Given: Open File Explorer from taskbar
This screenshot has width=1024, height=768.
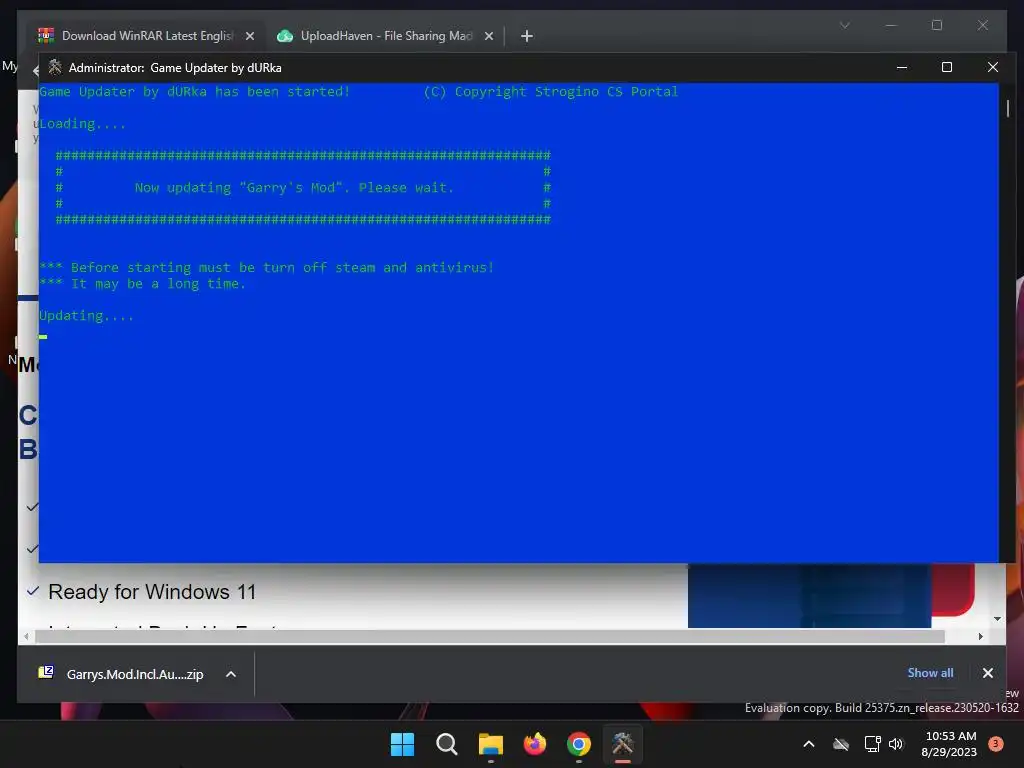Looking at the screenshot, I should 490,744.
